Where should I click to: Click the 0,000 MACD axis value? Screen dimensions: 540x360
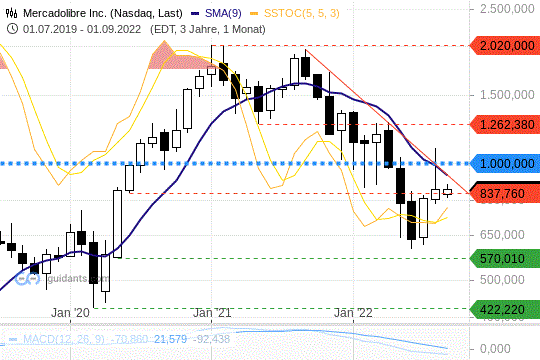(x=495, y=349)
